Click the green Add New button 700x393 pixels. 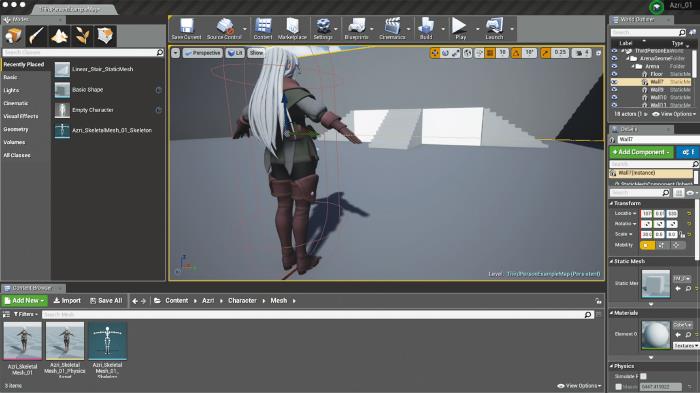(25, 301)
